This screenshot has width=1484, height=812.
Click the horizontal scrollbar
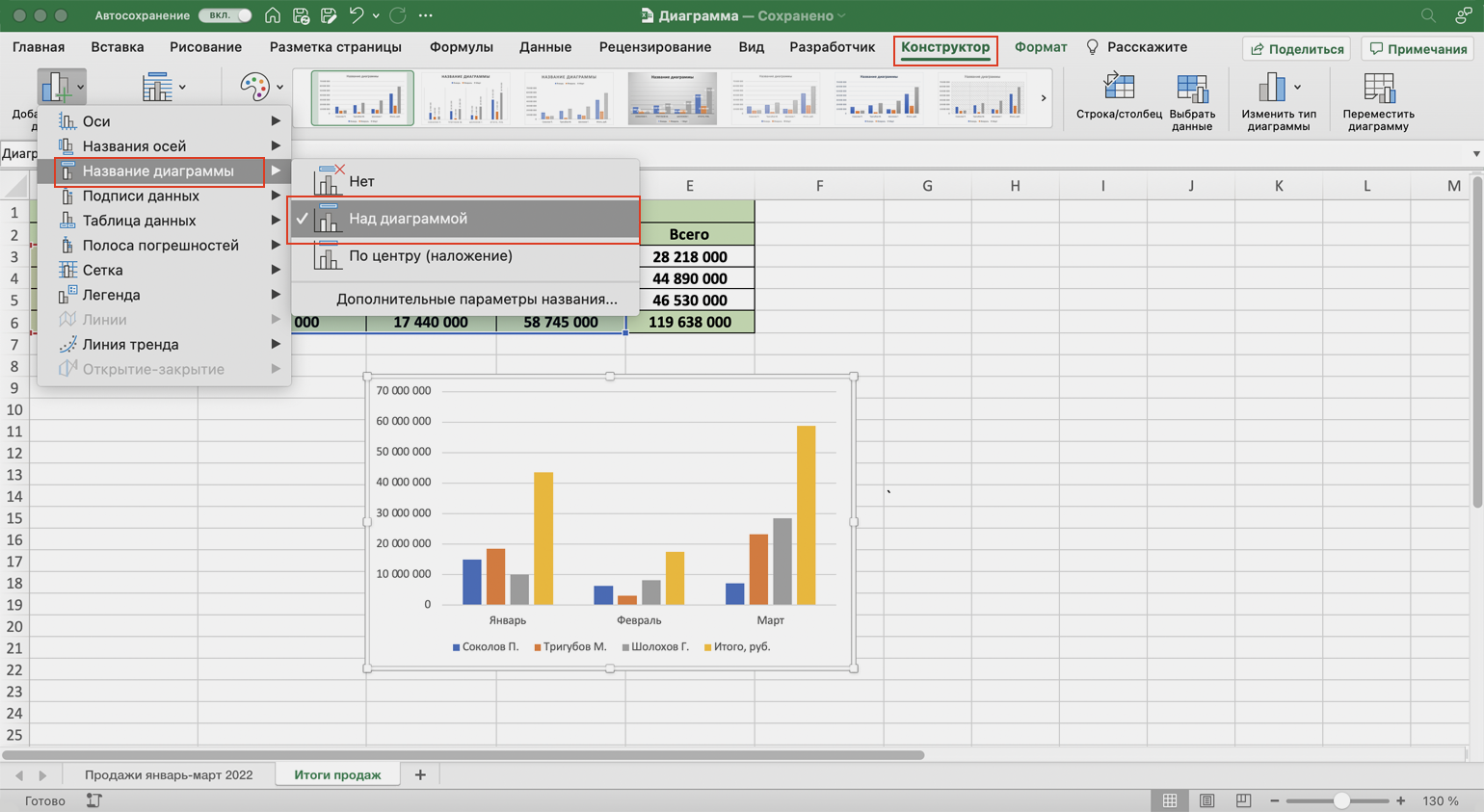[463, 755]
